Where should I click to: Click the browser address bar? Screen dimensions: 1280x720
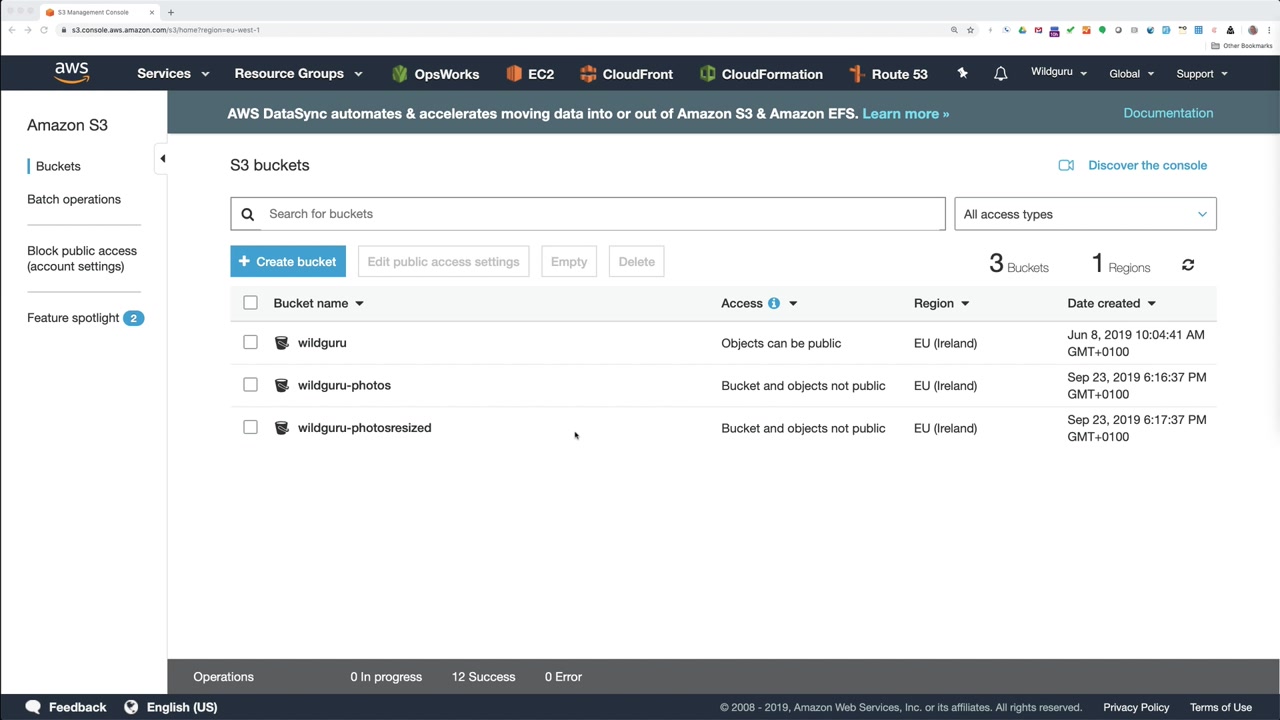pyautogui.click(x=500, y=30)
